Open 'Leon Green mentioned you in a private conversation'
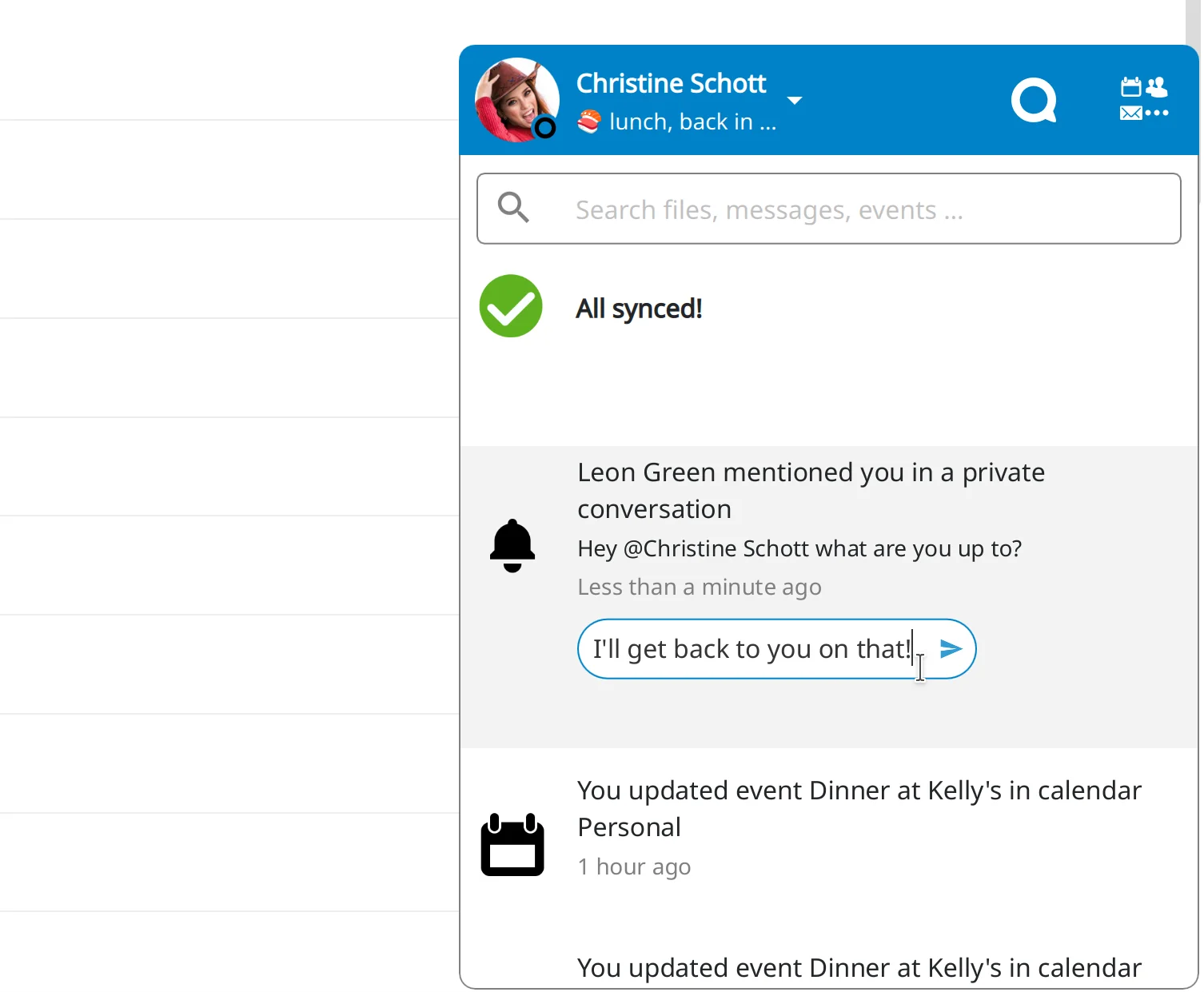The width and height of the screenshot is (1204, 992). click(x=811, y=490)
